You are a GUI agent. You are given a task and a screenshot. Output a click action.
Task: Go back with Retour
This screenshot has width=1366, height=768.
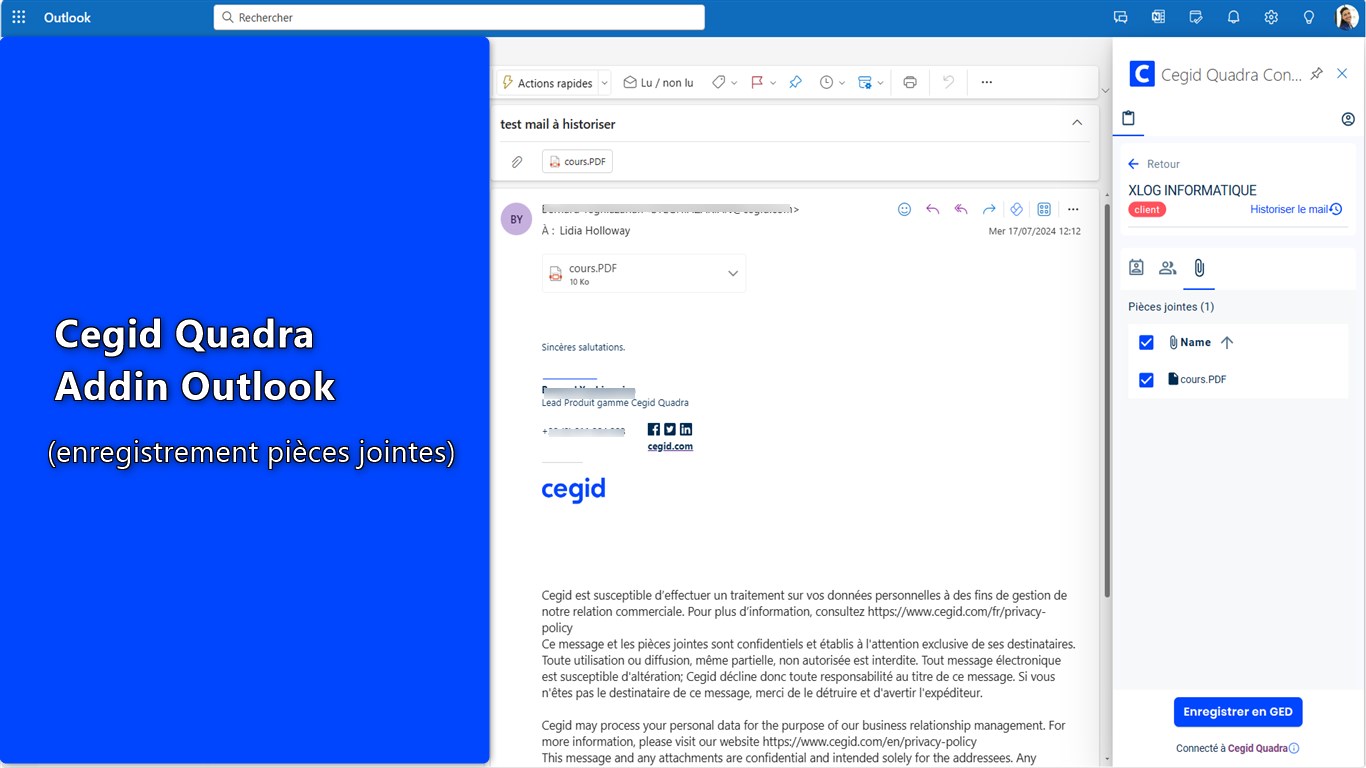(x=1154, y=164)
